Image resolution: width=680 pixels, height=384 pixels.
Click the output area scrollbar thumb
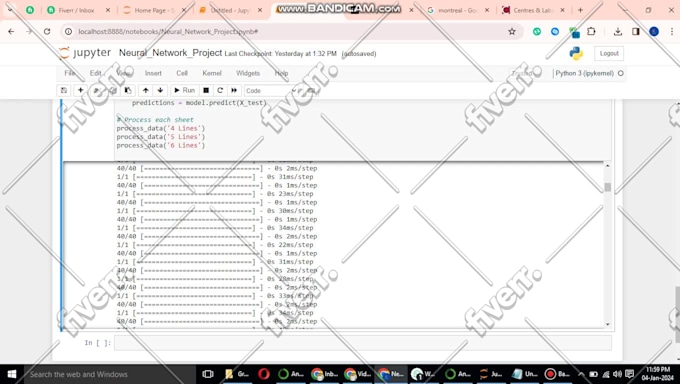pos(608,187)
